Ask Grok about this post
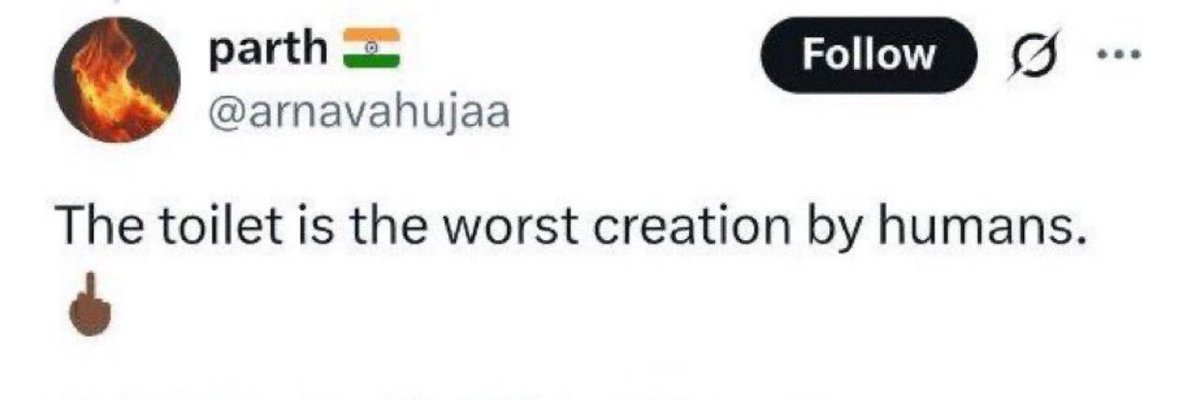This screenshot has height=400, width=1200. click(x=1032, y=56)
